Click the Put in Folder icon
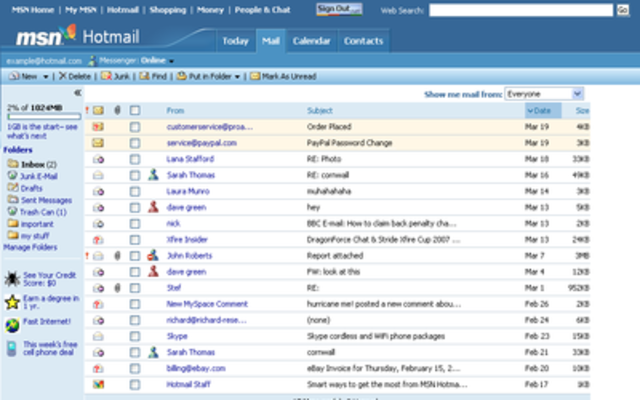The height and width of the screenshot is (400, 640). (x=181, y=76)
